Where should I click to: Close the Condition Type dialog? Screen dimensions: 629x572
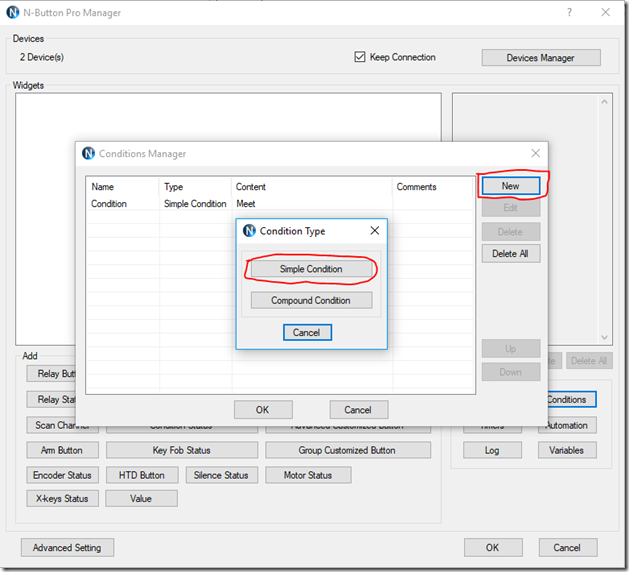click(375, 231)
